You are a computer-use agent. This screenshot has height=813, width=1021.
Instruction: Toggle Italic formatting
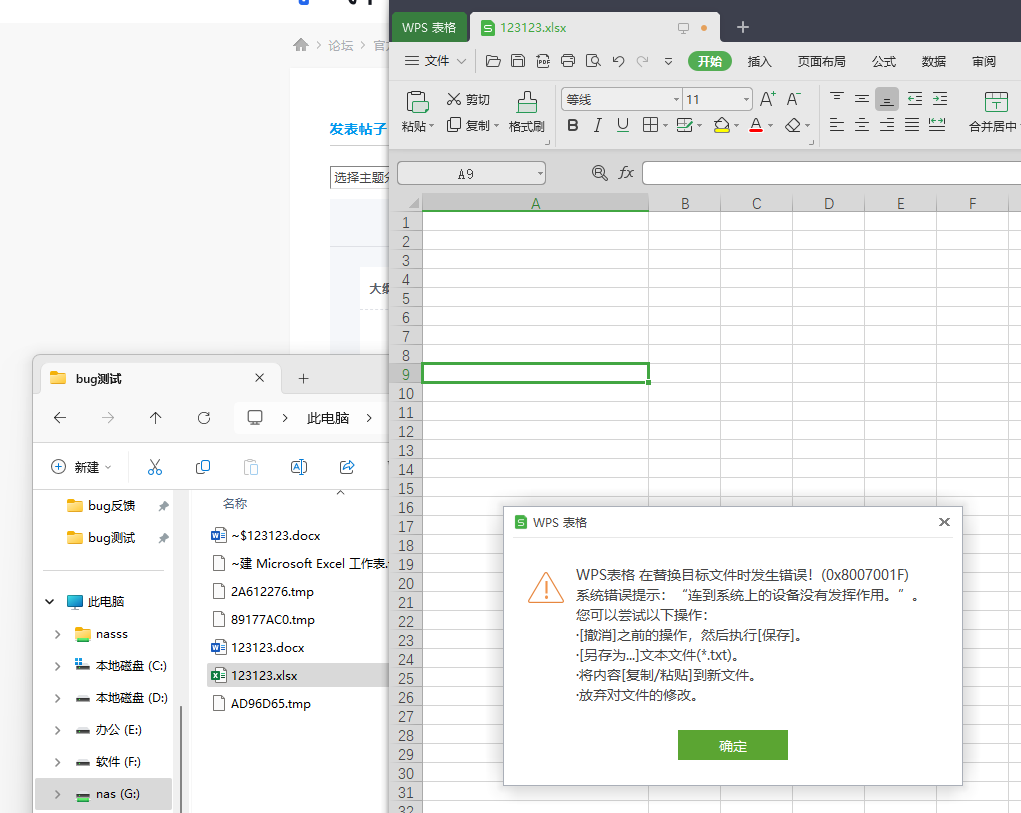(x=598, y=125)
